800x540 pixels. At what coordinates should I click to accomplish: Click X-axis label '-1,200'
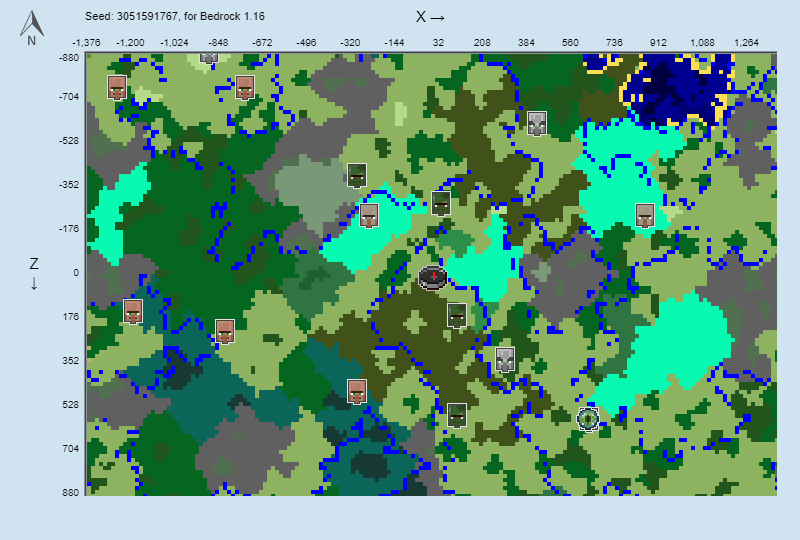130,43
